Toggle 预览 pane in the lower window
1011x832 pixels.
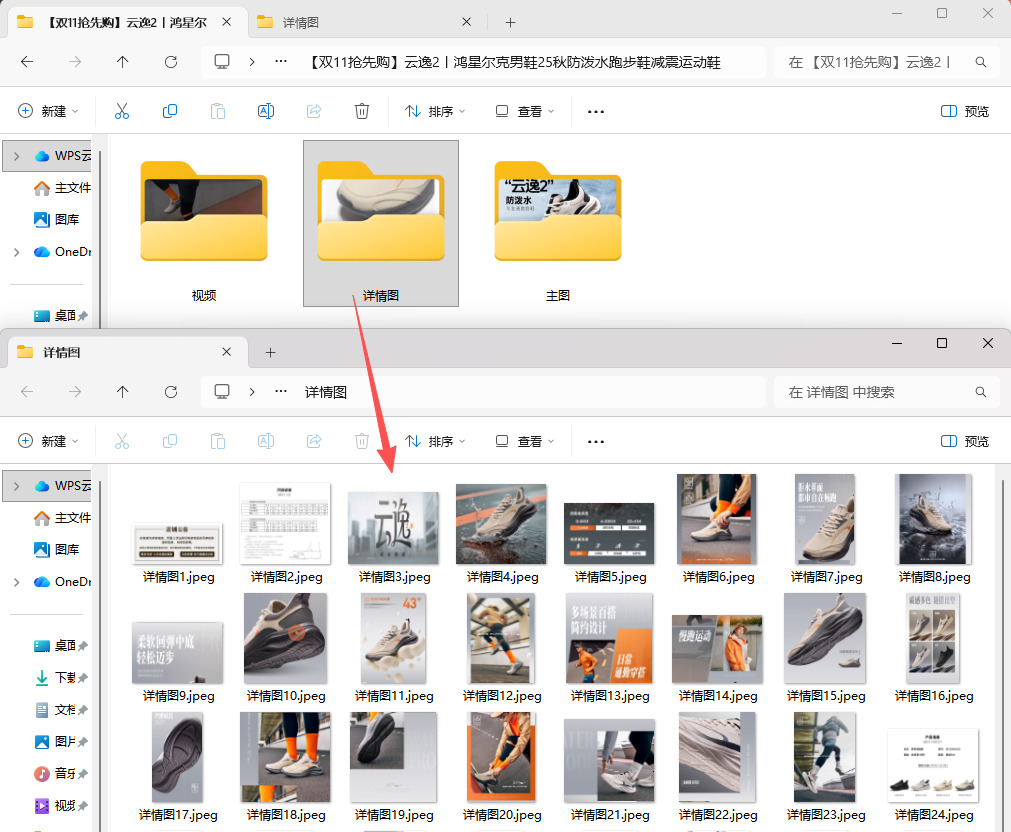point(965,441)
